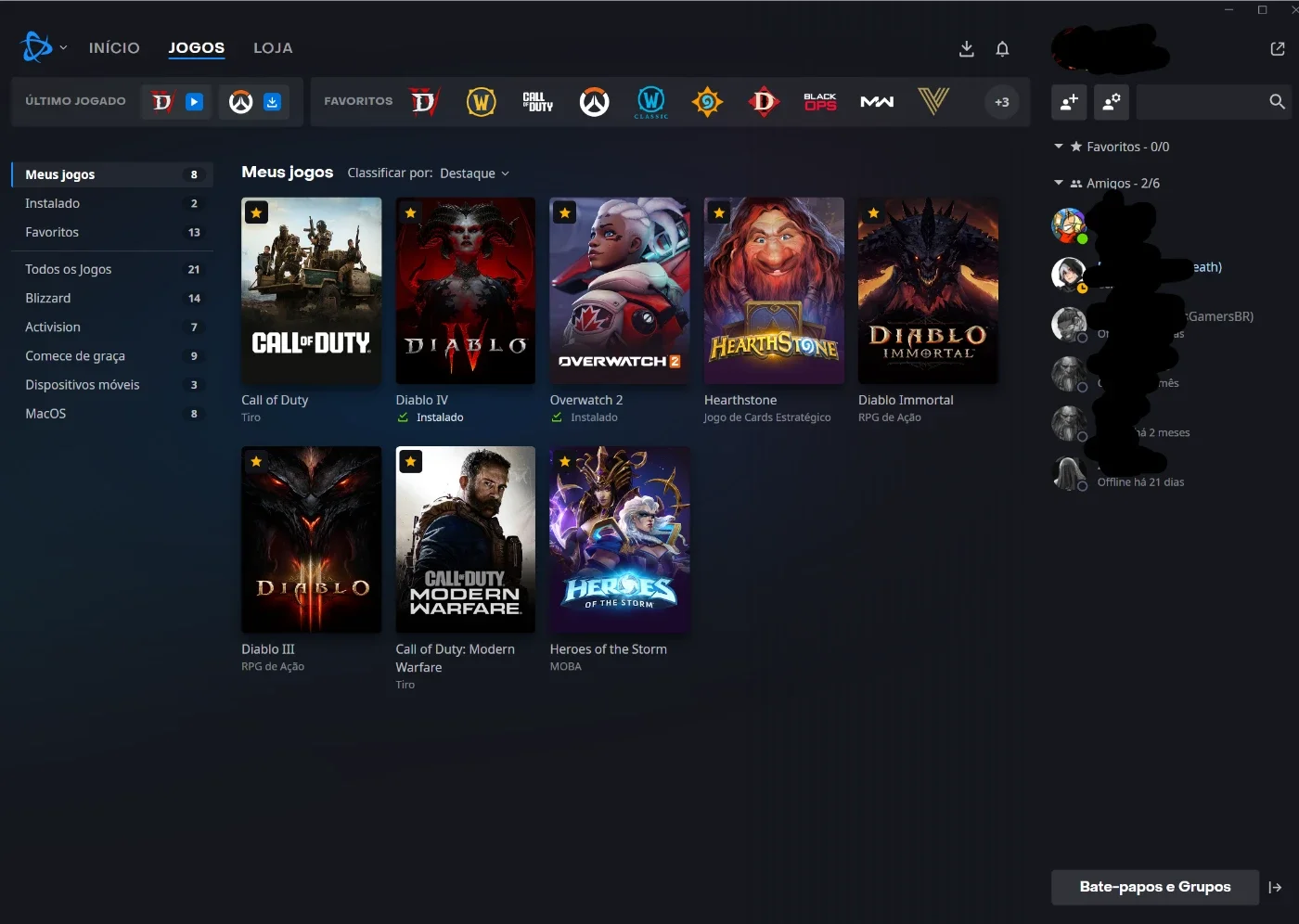Open Overwatch icon in Último Jogado

(241, 102)
